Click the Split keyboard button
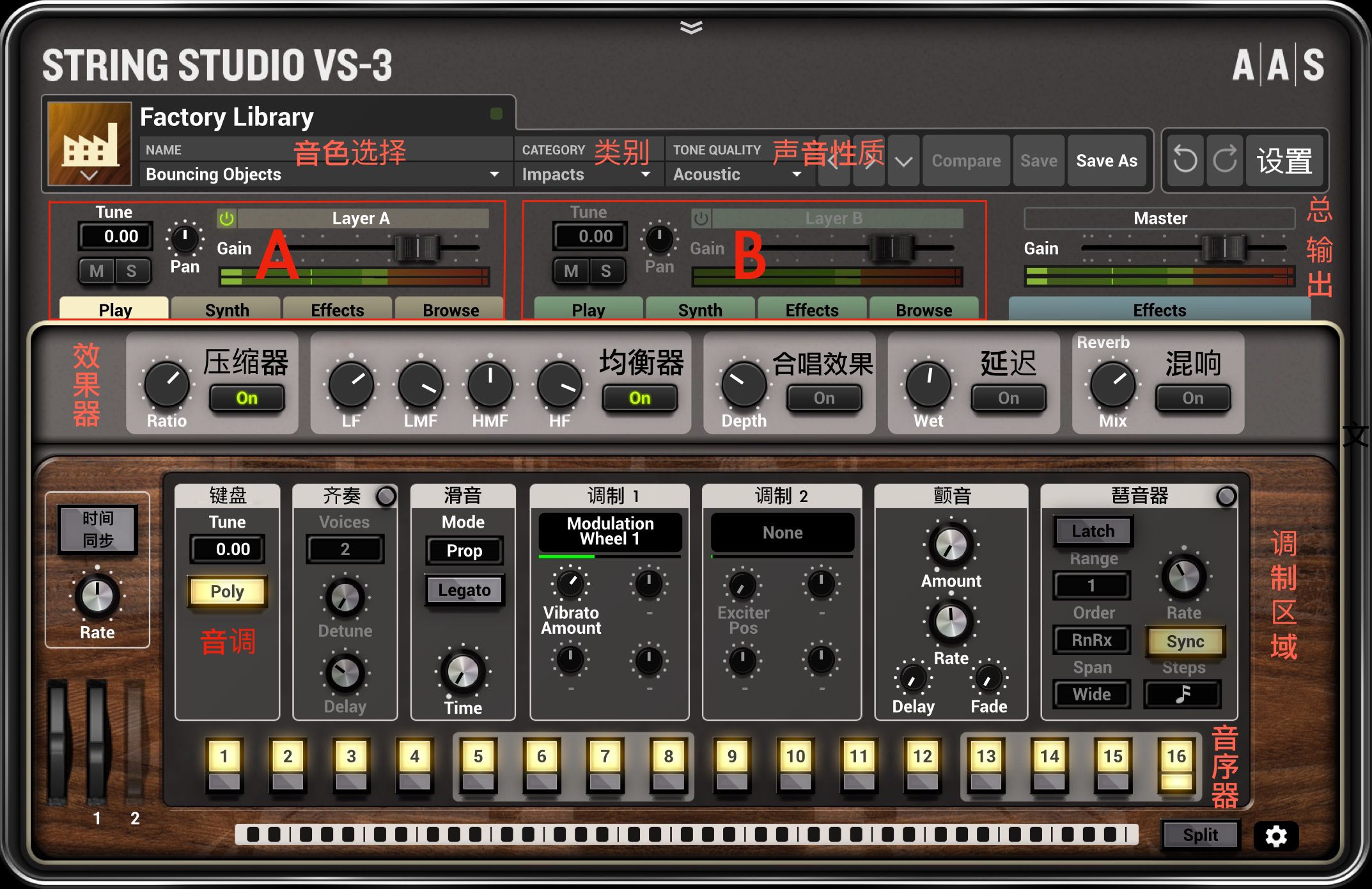 1200,835
